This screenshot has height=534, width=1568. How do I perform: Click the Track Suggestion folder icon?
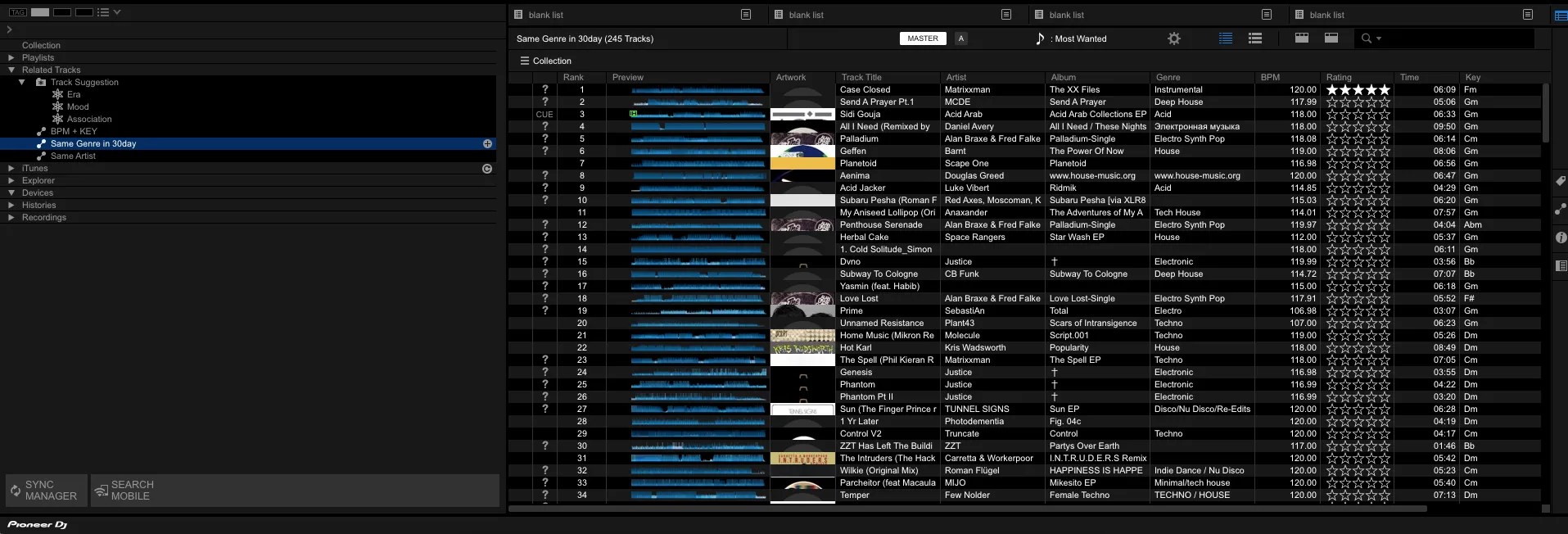(41, 82)
